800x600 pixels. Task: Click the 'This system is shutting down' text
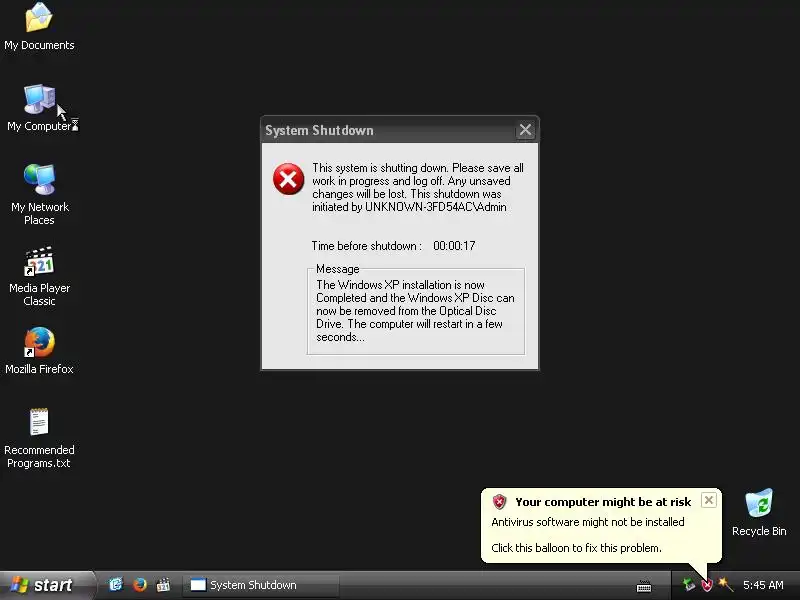(417, 187)
